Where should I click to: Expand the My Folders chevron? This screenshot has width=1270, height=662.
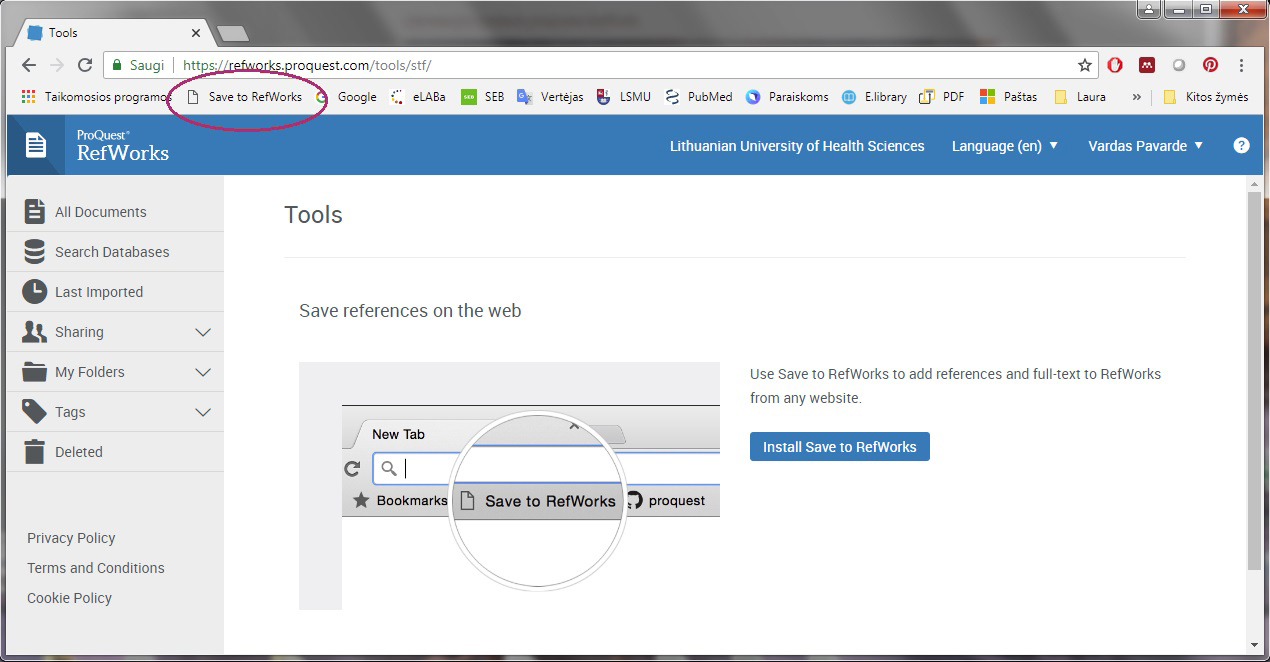click(203, 372)
